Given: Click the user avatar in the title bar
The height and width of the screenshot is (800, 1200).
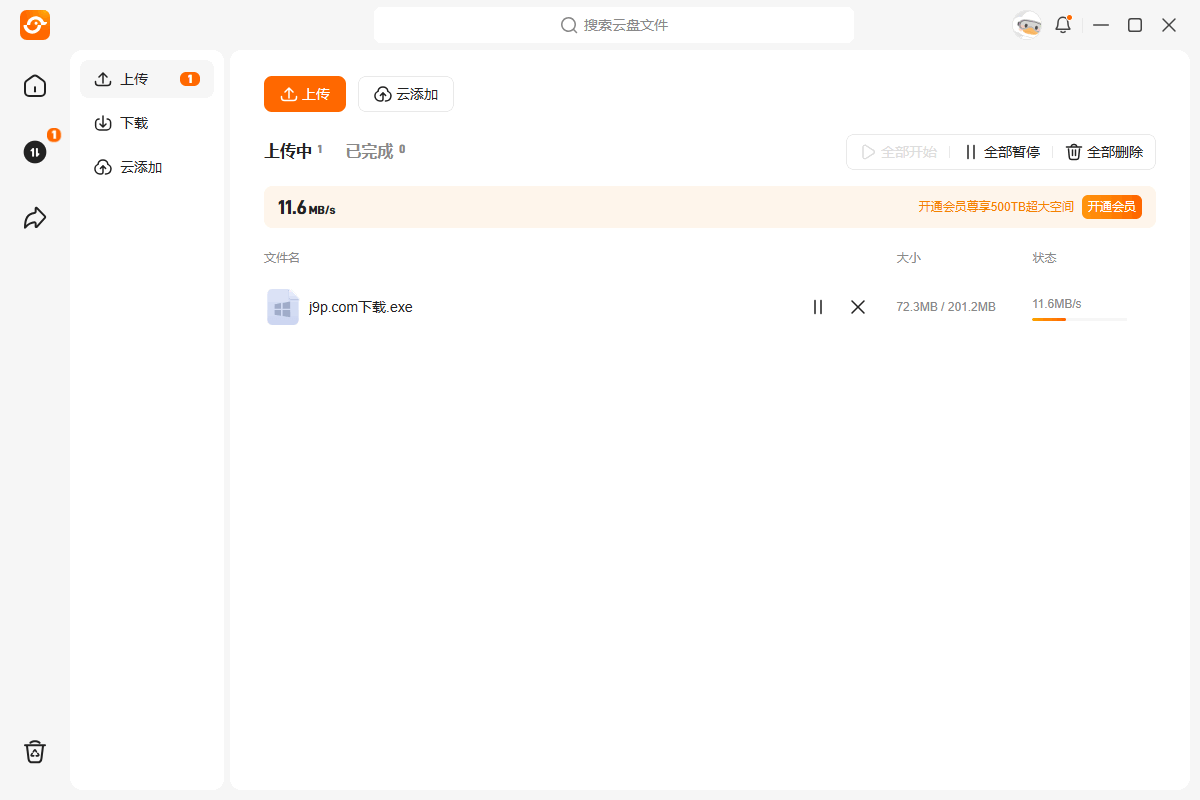Looking at the screenshot, I should 1027,25.
